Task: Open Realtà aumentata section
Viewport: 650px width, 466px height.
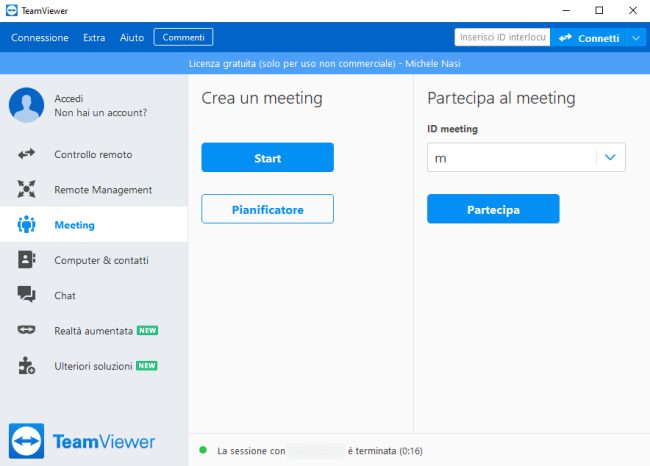Action: [x=94, y=331]
